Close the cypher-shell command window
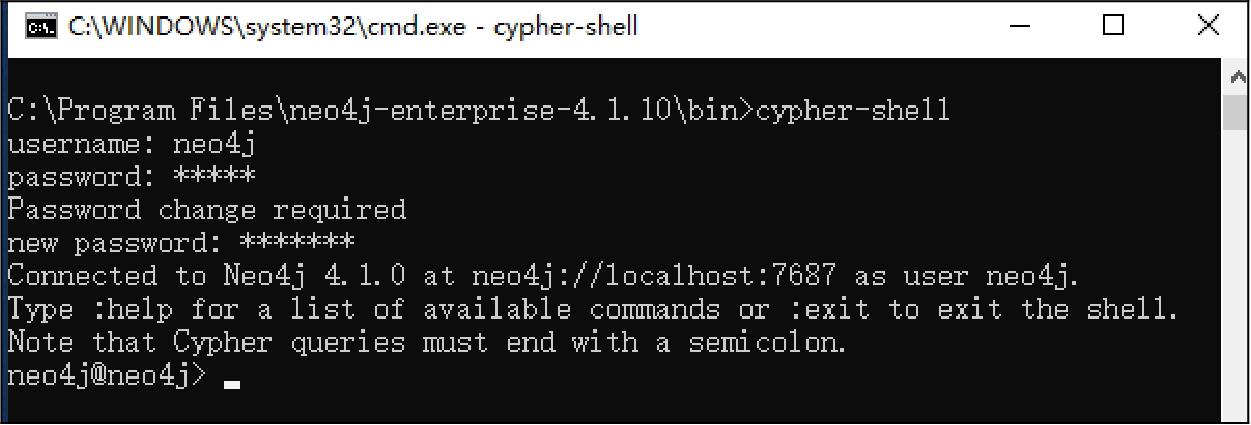The height and width of the screenshot is (425, 1251). (x=1208, y=26)
